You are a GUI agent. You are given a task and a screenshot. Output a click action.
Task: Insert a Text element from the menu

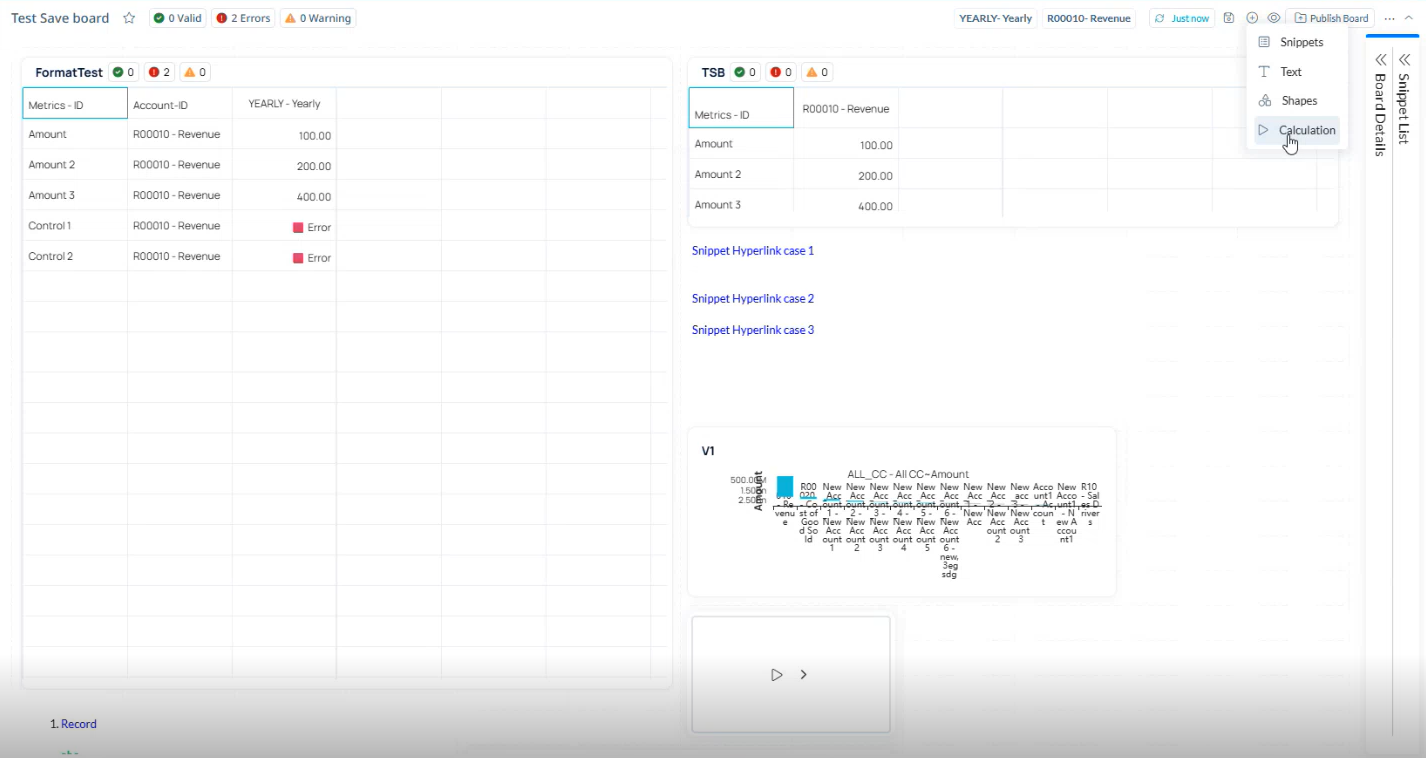(1291, 71)
